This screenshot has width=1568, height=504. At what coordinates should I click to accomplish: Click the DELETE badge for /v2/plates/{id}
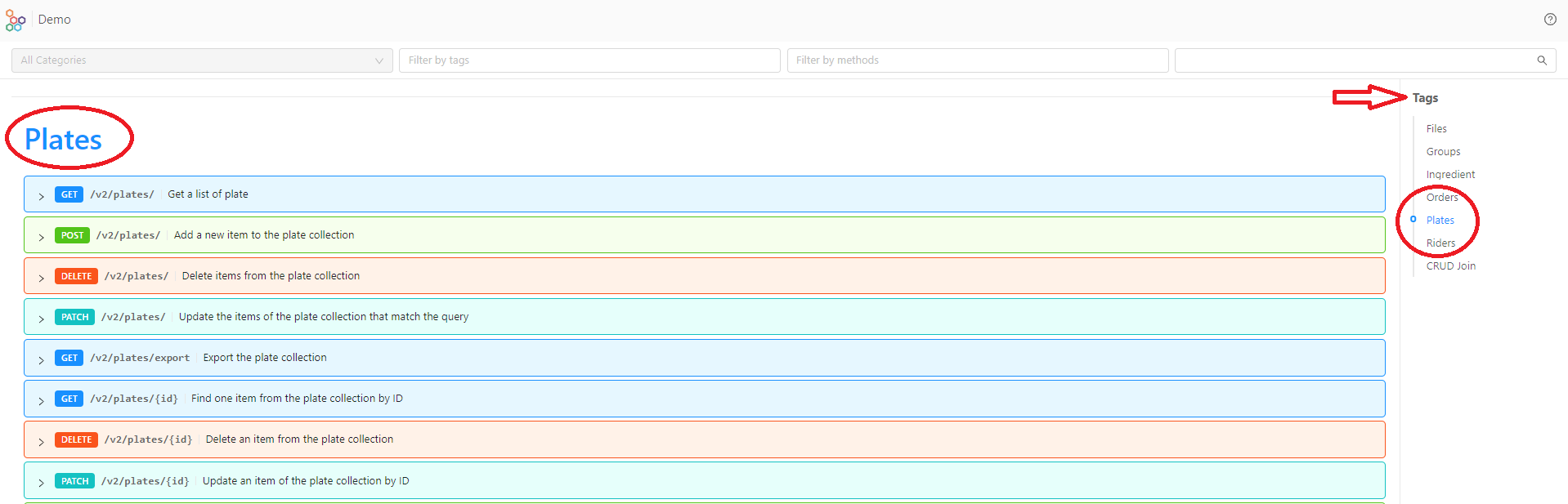[x=76, y=439]
